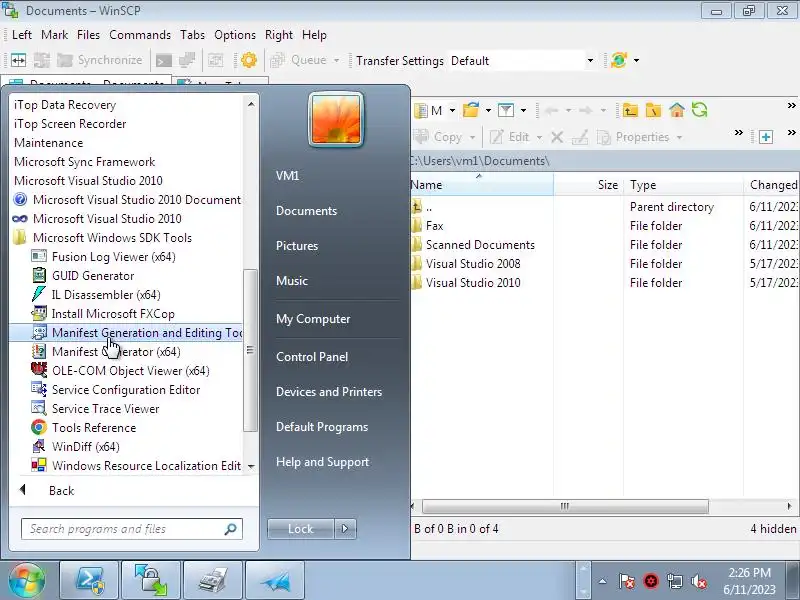The height and width of the screenshot is (600, 800).
Task: Expand the Lock button shutdown options arrow
Action: point(345,529)
